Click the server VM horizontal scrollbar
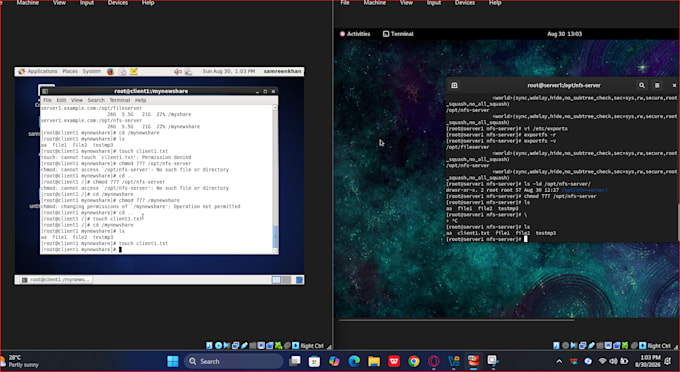 457,320
